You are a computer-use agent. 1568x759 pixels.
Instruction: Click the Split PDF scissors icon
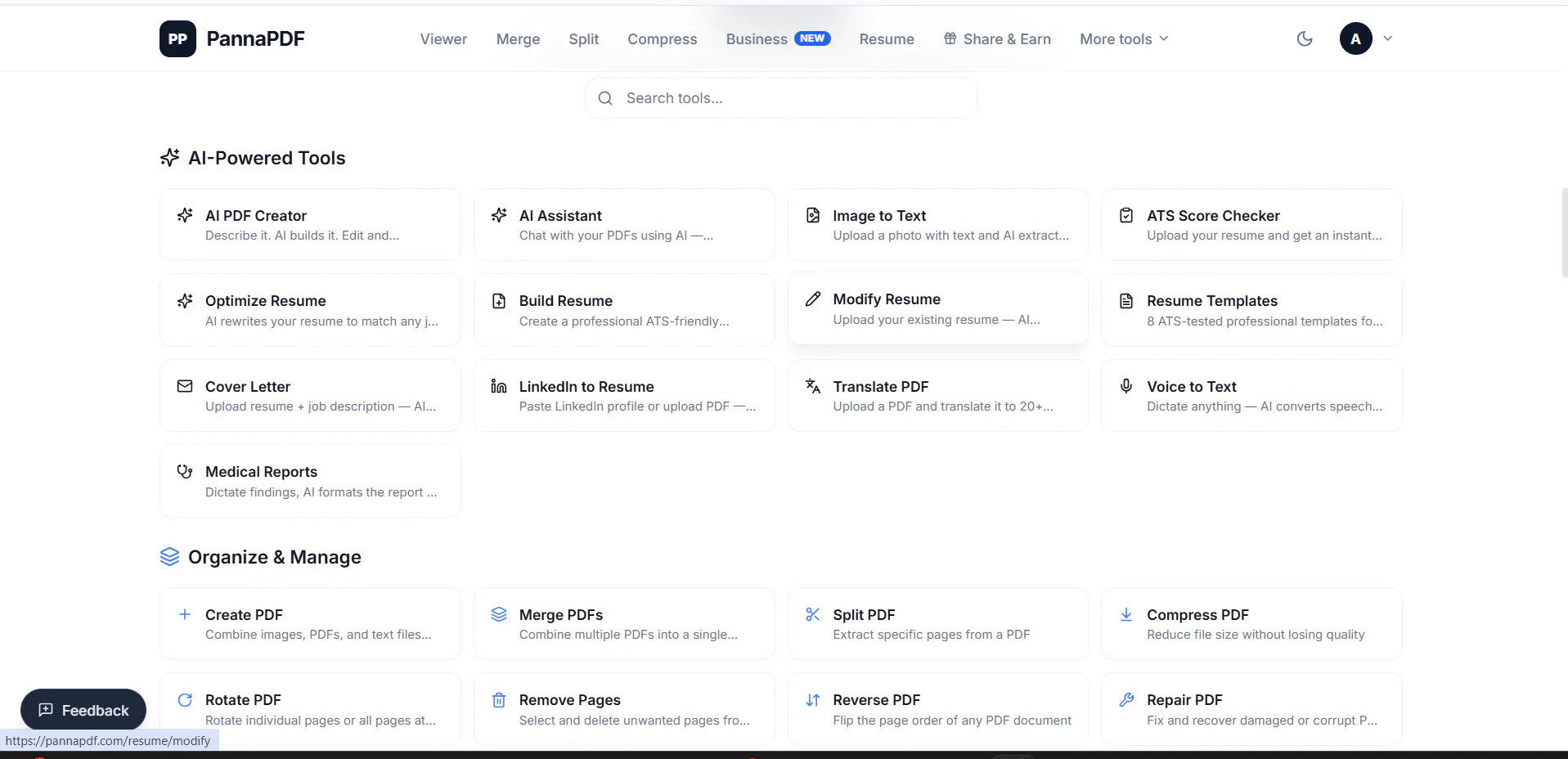[813, 614]
